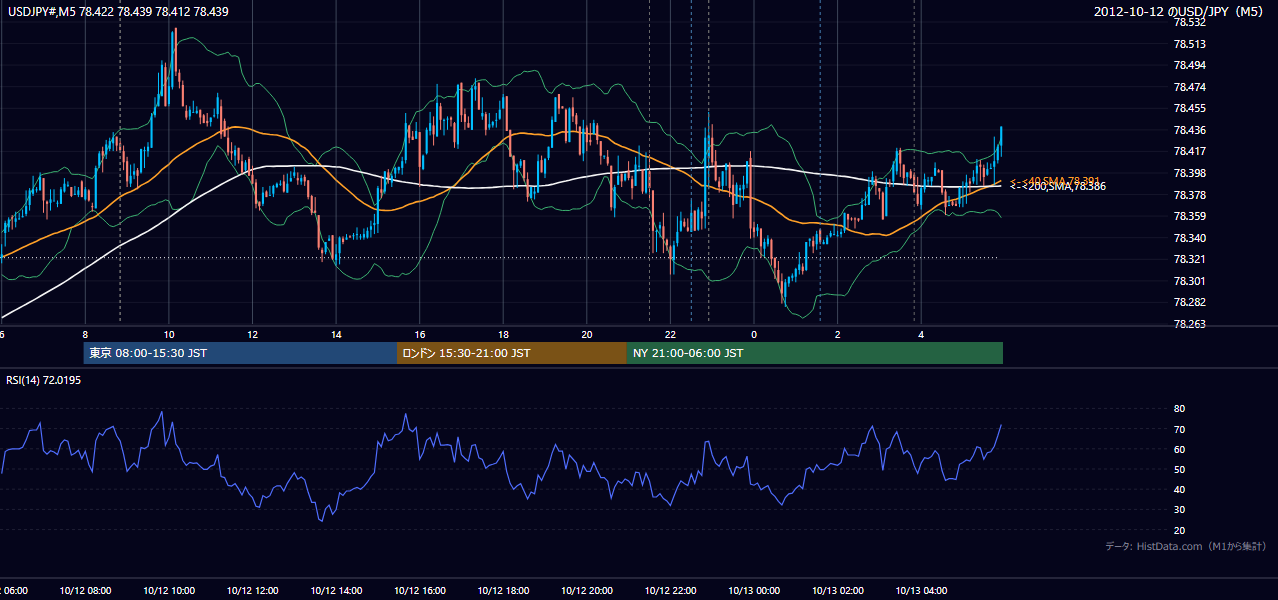Click the 10/12 12:00 time label

(x=252, y=591)
